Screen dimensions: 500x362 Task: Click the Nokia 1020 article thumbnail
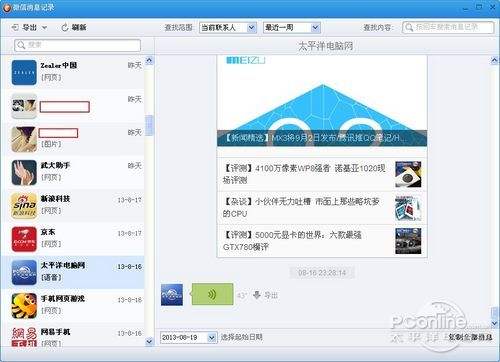(408, 174)
